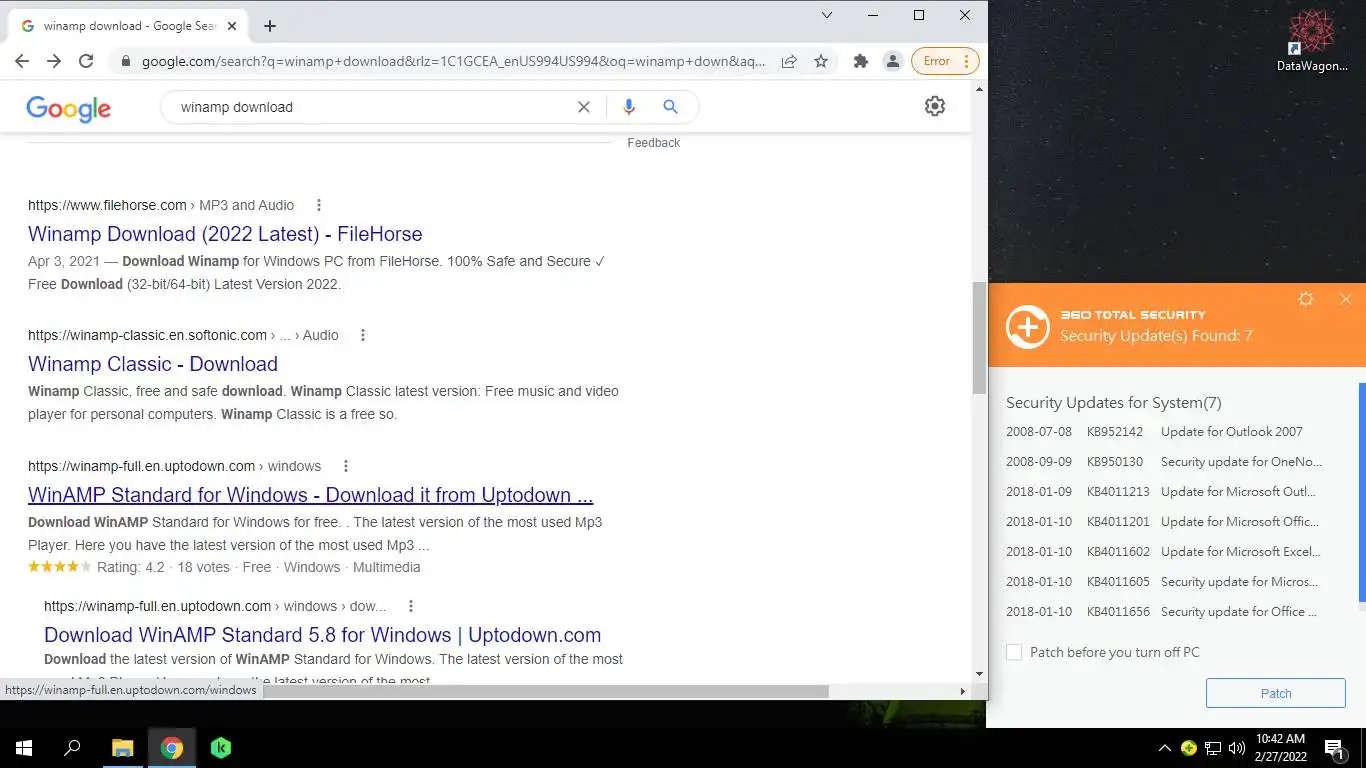
Task: Open Winamp Classic - Download result
Action: pos(153,364)
